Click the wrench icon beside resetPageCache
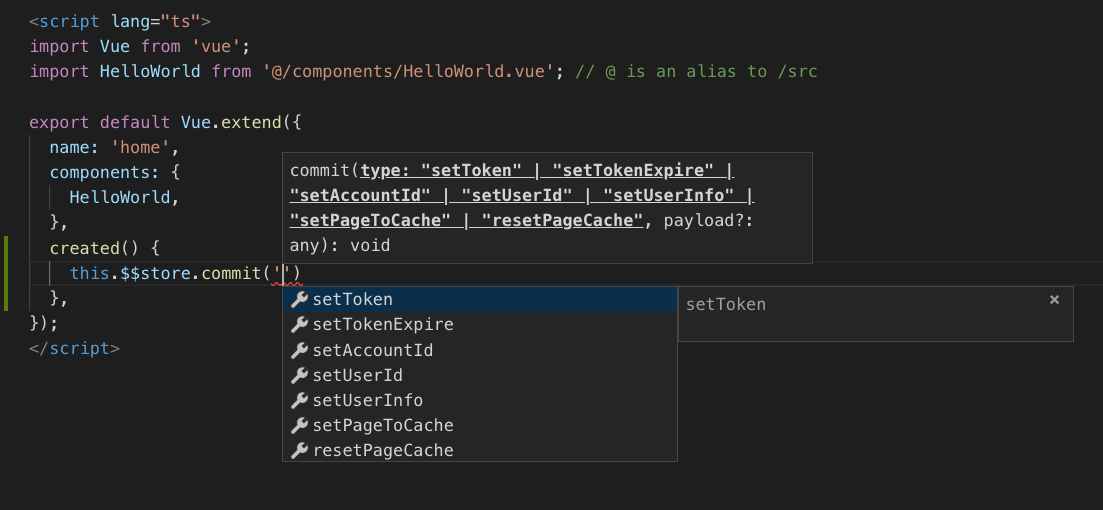 [299, 450]
